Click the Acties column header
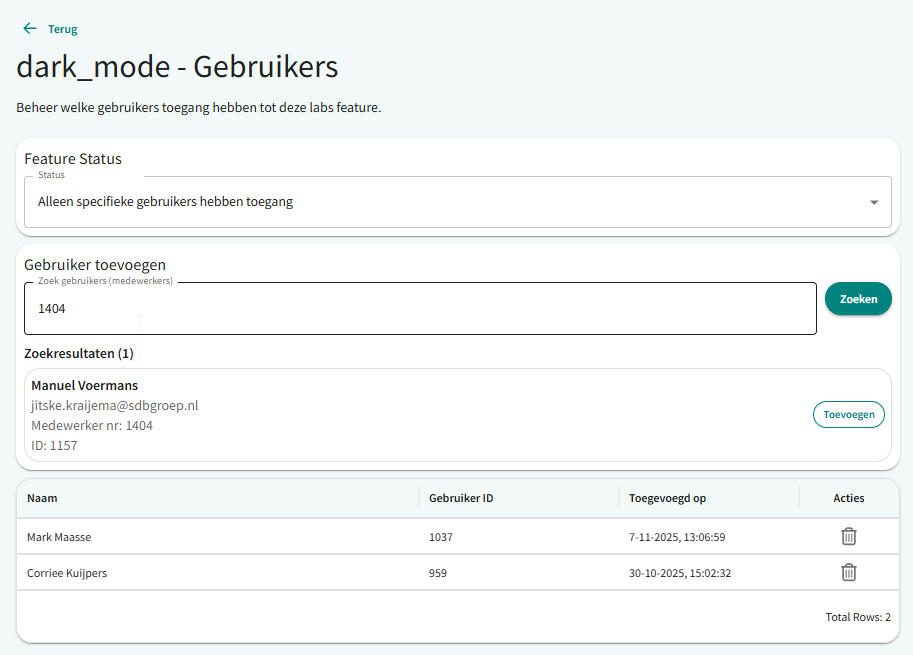The width and height of the screenshot is (913, 655). coord(848,498)
